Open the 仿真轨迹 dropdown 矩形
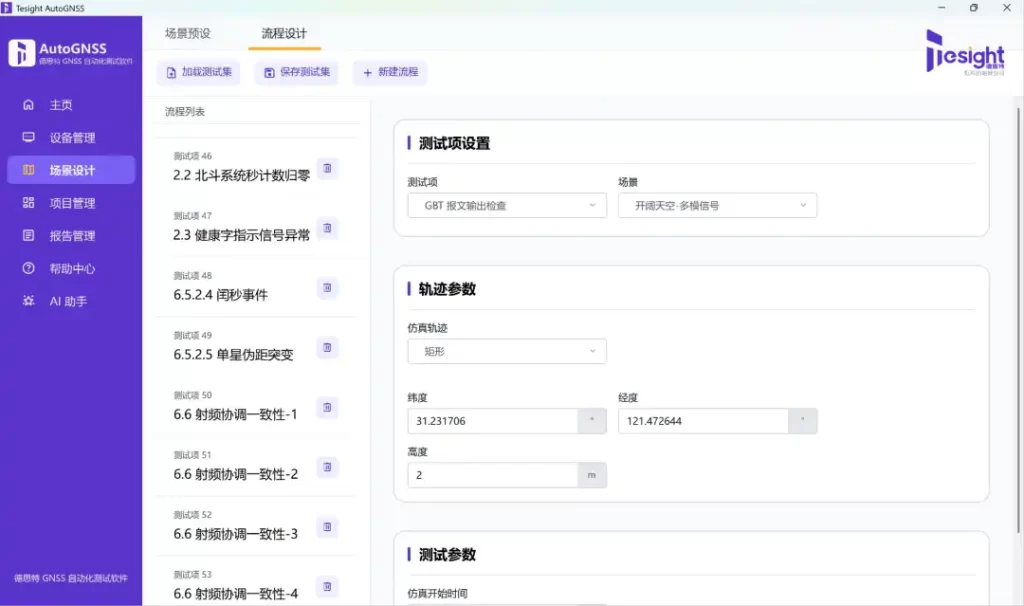The width and height of the screenshot is (1024, 606). pos(507,351)
